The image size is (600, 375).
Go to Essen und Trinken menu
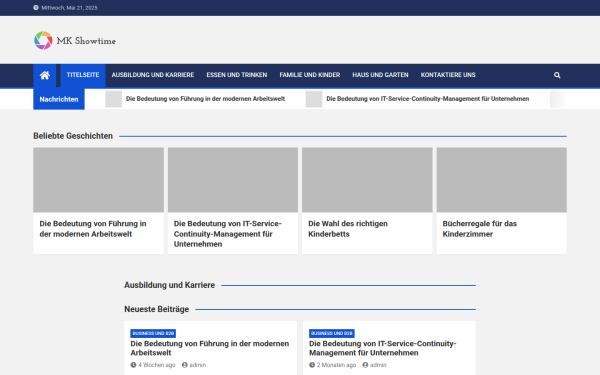pyautogui.click(x=237, y=75)
